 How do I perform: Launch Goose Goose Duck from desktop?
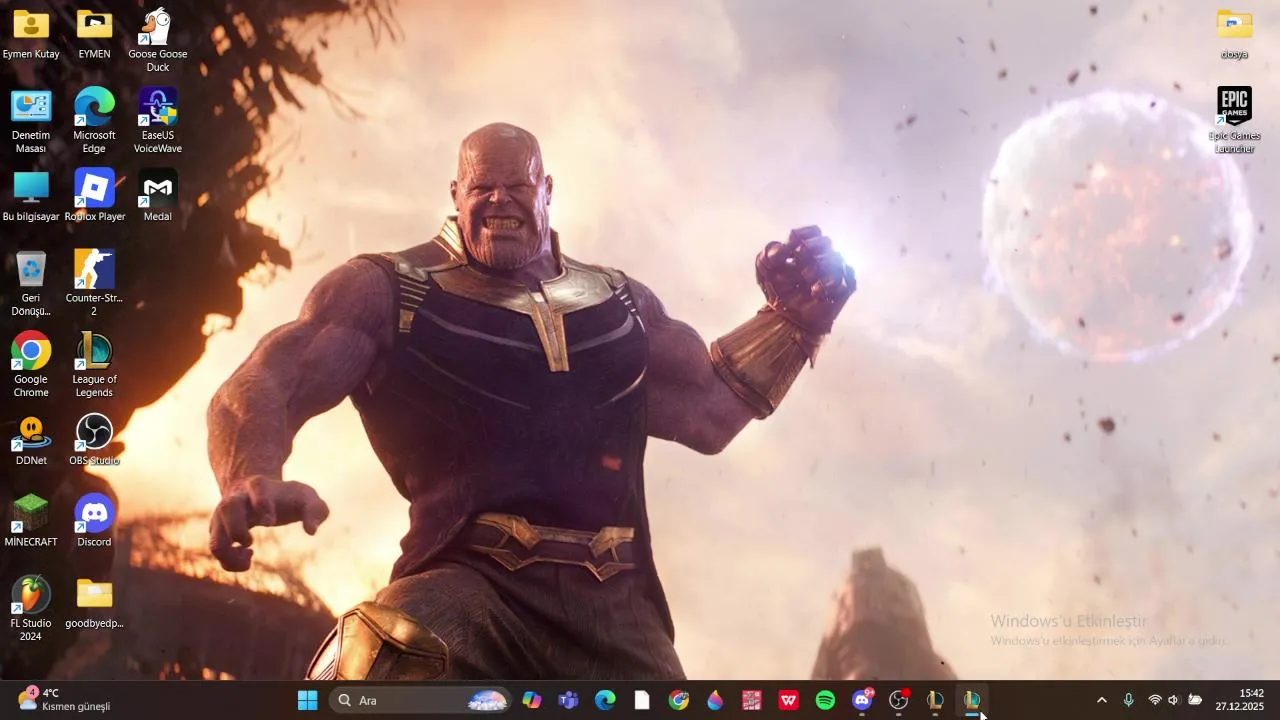[x=157, y=40]
